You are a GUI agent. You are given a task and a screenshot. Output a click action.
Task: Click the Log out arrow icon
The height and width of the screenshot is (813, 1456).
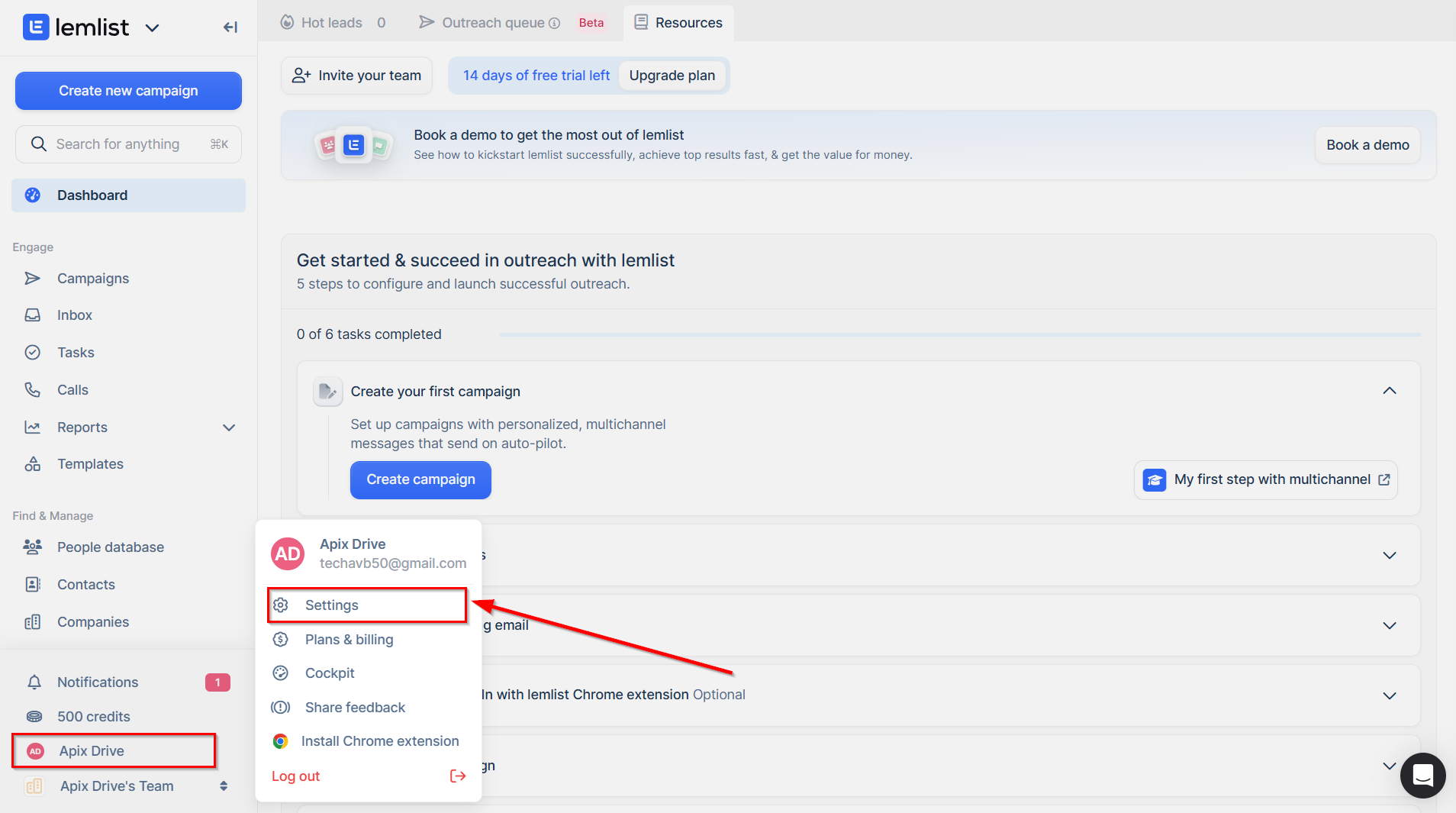coord(458,776)
